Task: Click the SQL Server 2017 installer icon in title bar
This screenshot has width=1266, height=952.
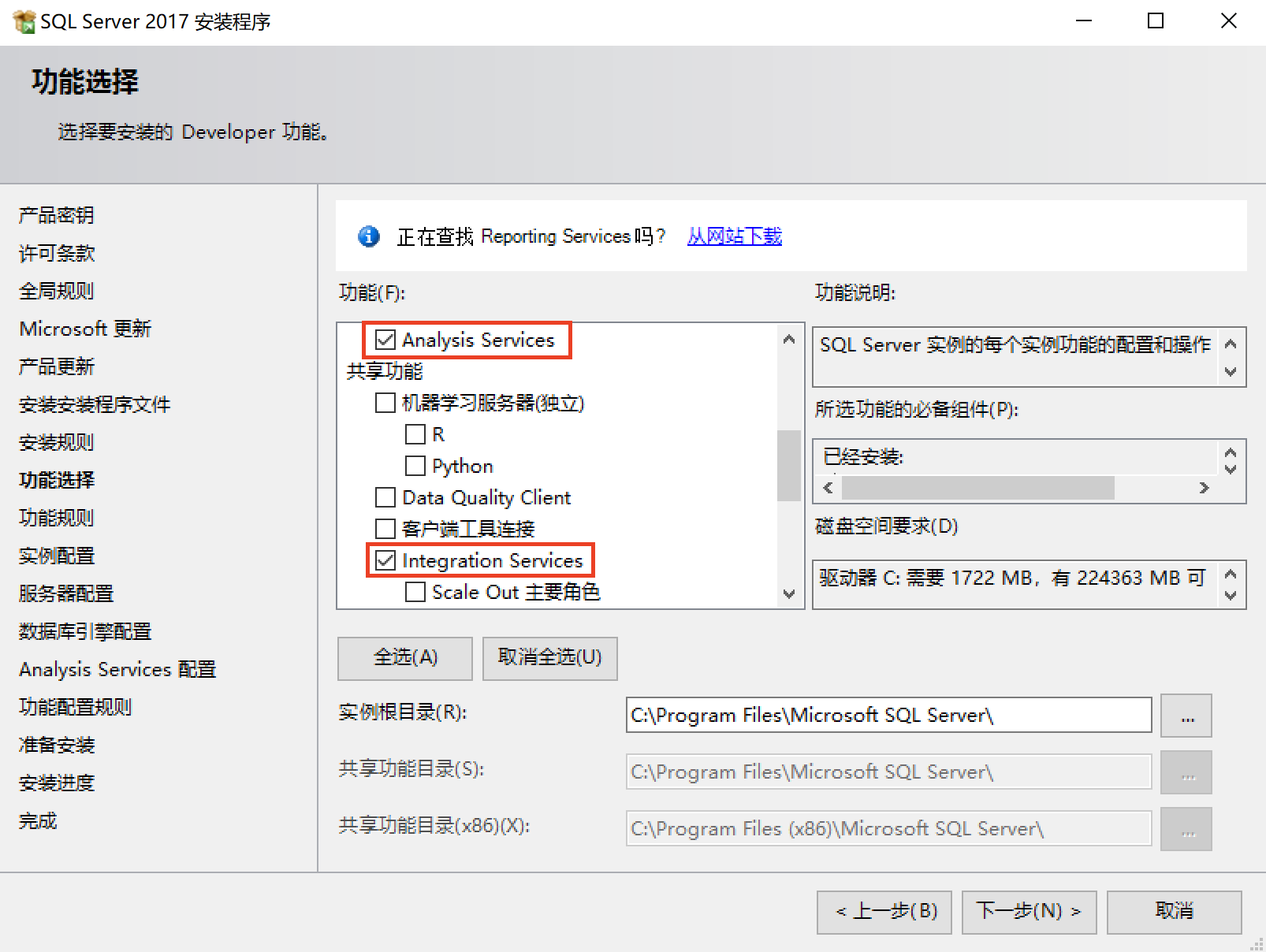Action: coord(24,20)
